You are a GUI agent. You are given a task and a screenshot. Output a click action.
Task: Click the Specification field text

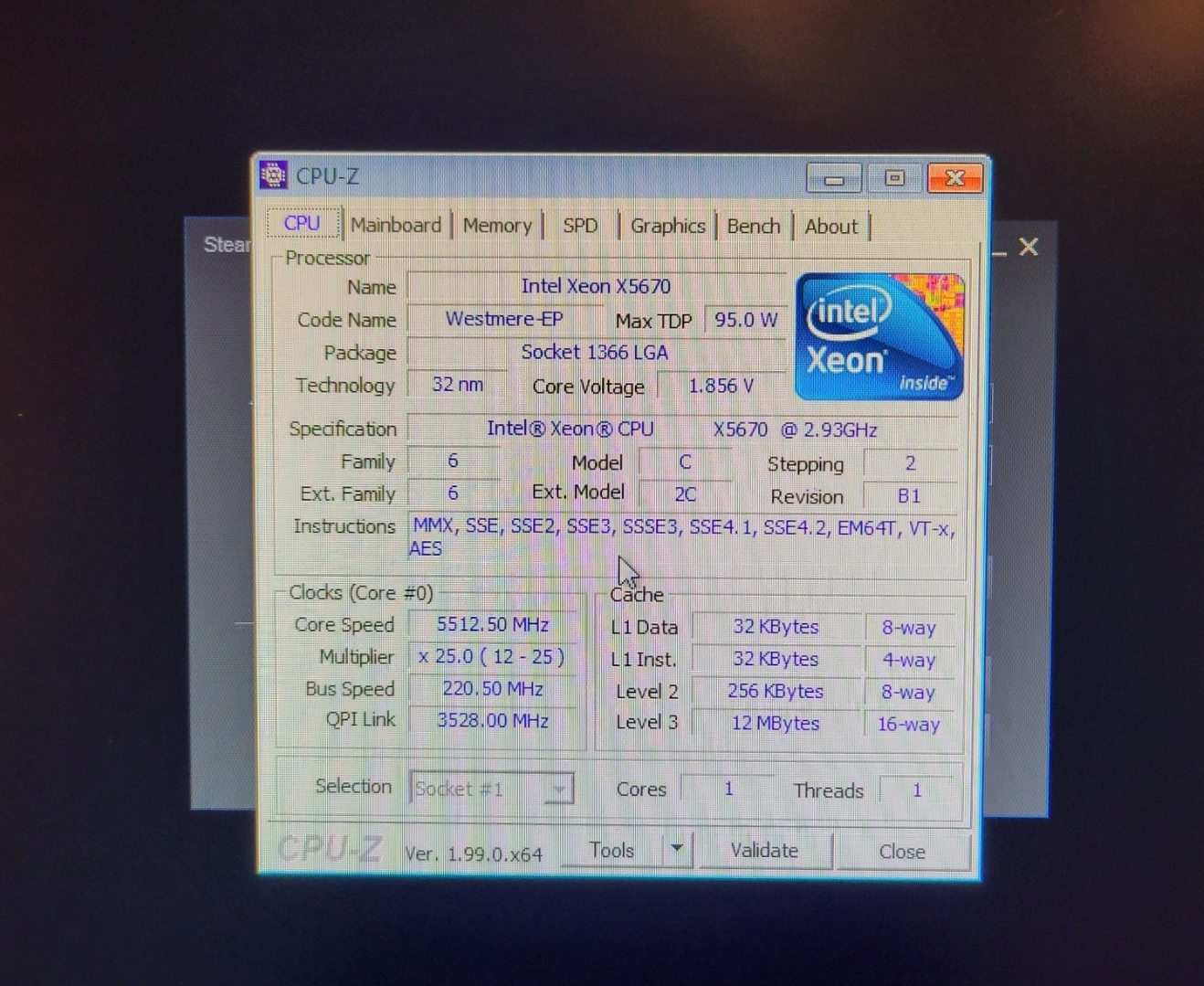click(682, 429)
